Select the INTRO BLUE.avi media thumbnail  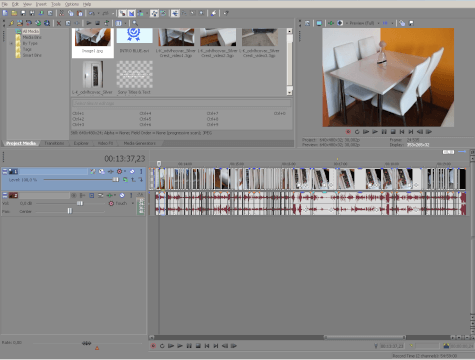tap(134, 41)
